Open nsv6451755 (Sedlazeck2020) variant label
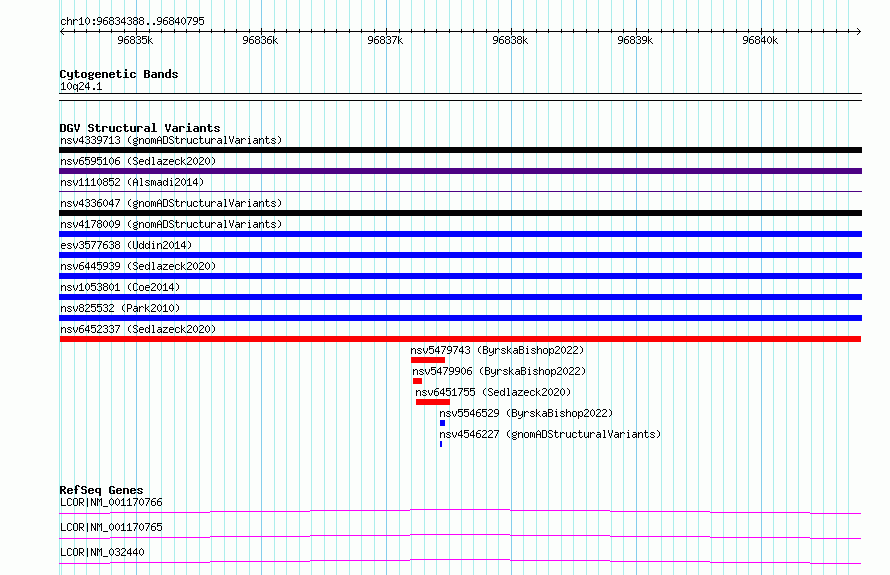The width and height of the screenshot is (890, 575). pos(493,392)
